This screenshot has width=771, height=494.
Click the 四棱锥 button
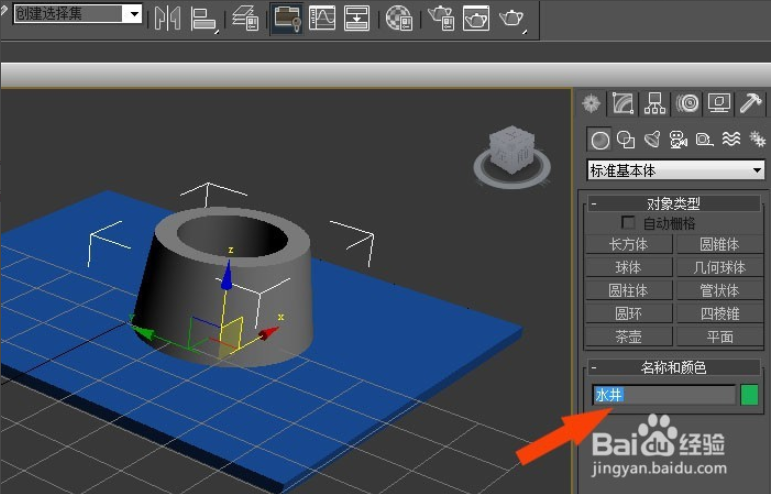(719, 314)
